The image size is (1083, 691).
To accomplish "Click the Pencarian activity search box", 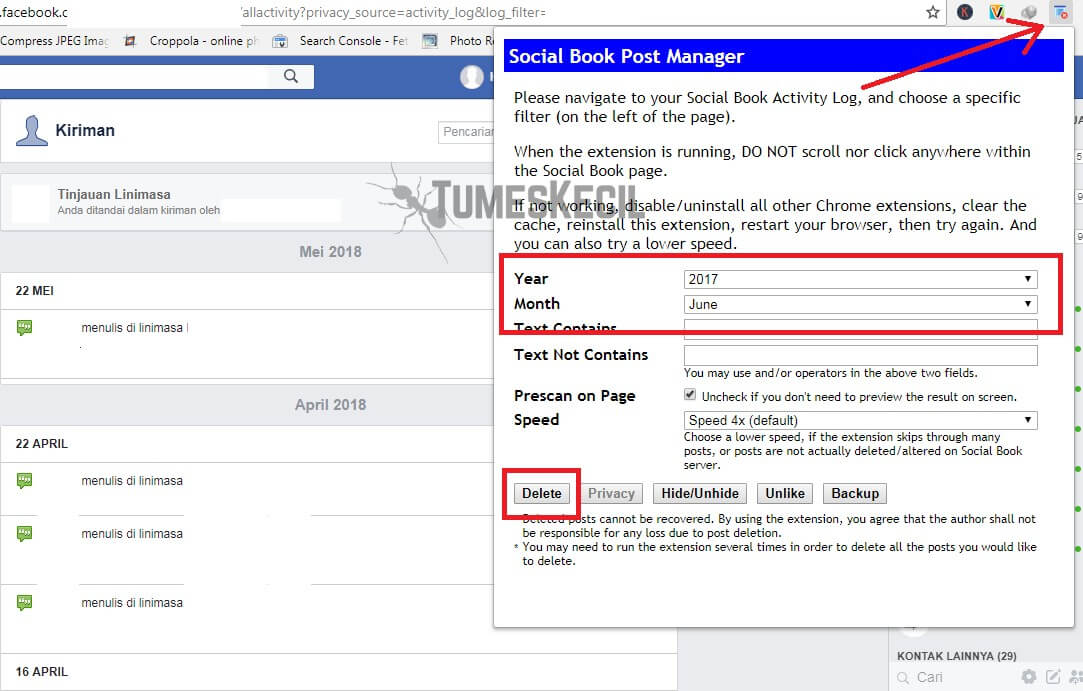I will point(466,132).
